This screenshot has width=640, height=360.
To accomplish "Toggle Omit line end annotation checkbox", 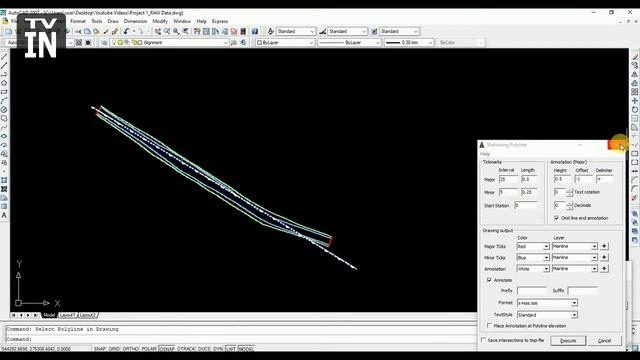I will click(x=556, y=218).
